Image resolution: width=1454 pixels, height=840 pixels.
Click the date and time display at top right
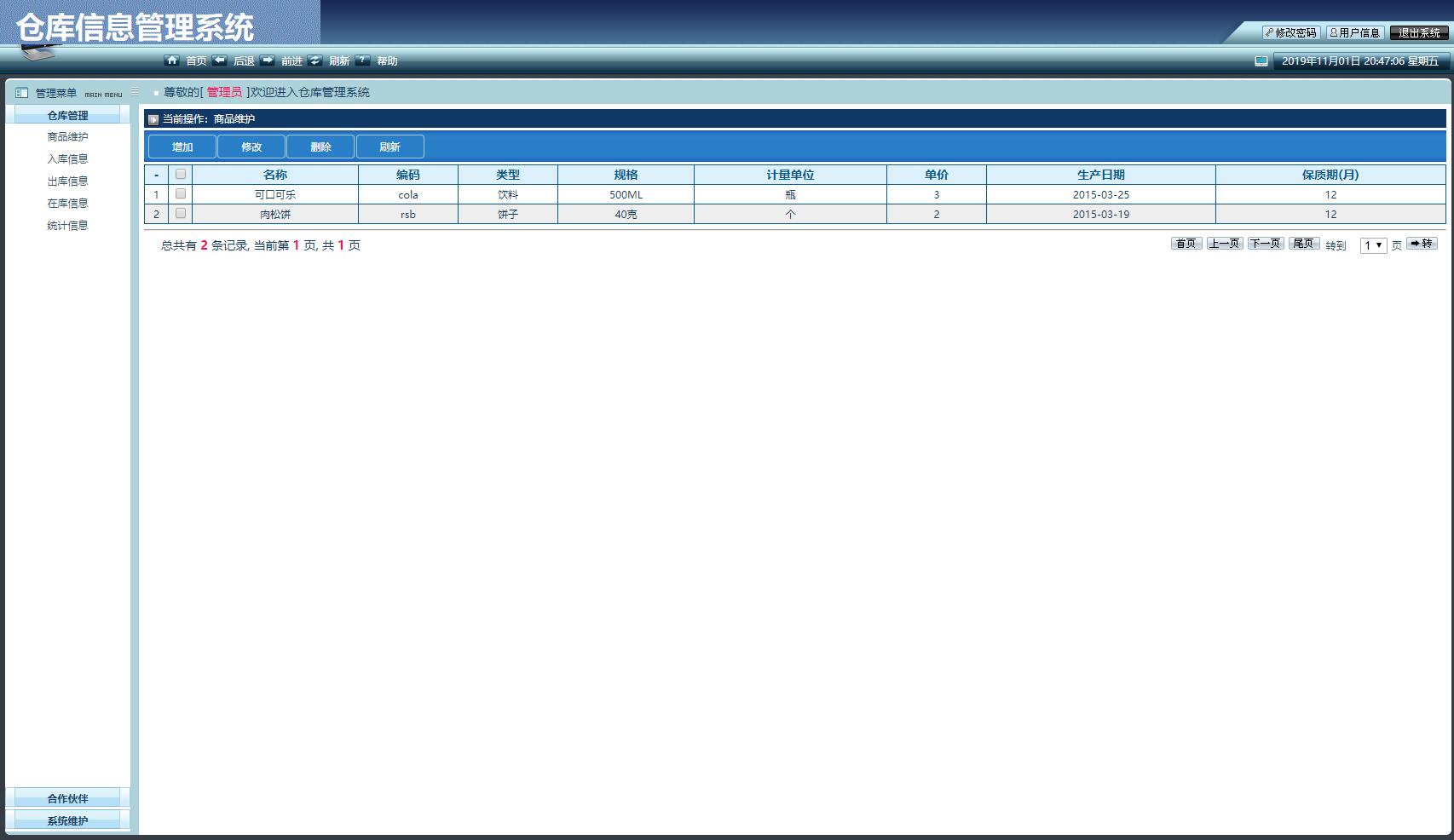coord(1360,61)
